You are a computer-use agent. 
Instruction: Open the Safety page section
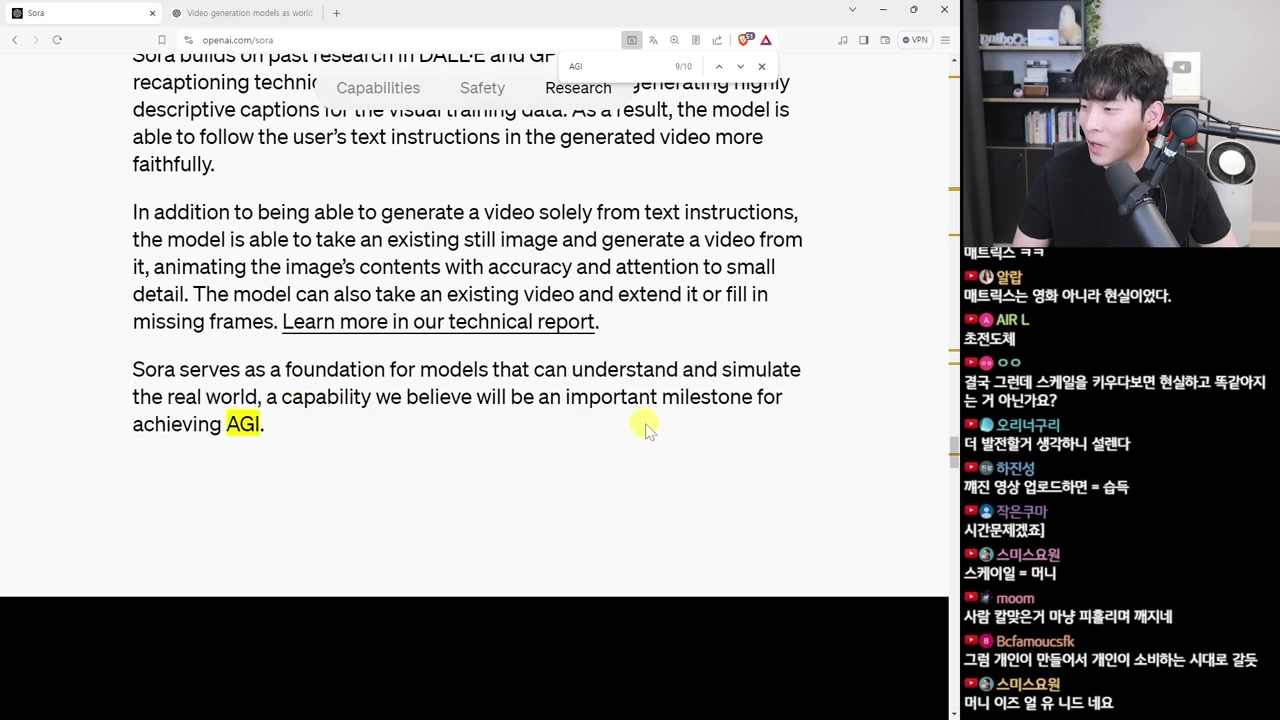point(482,88)
